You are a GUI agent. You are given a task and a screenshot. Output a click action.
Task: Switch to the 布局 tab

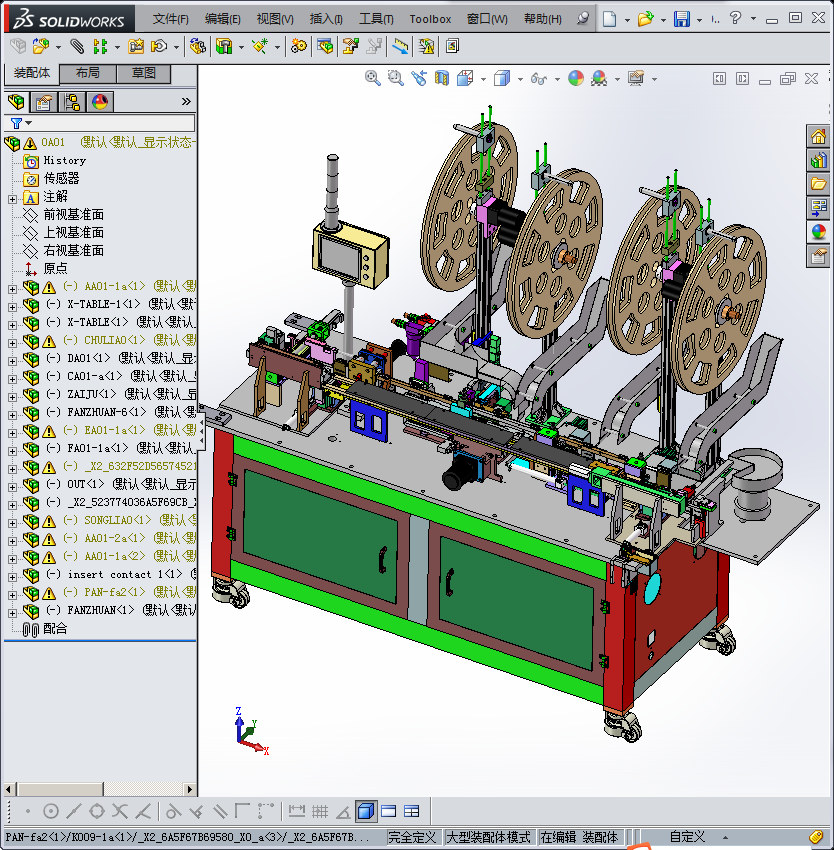[x=87, y=73]
